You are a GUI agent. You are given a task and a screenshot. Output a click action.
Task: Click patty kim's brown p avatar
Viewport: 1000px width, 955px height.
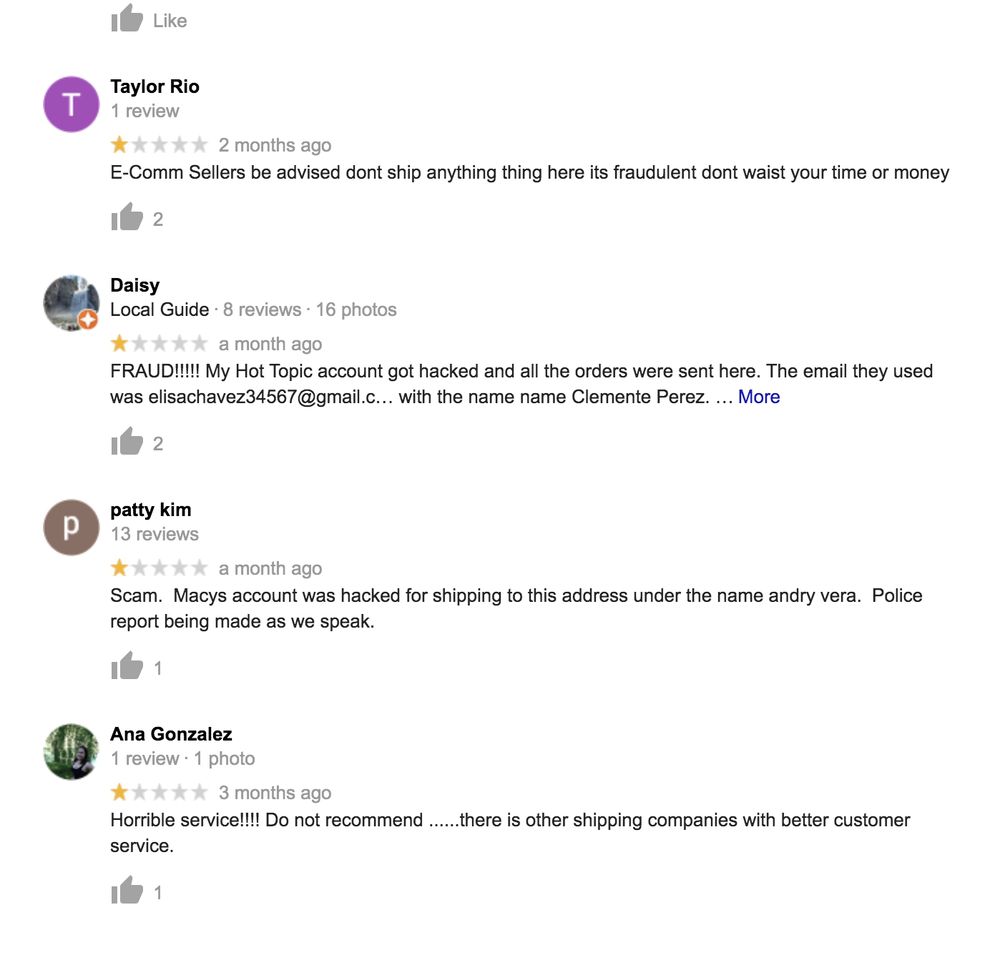pyautogui.click(x=71, y=527)
